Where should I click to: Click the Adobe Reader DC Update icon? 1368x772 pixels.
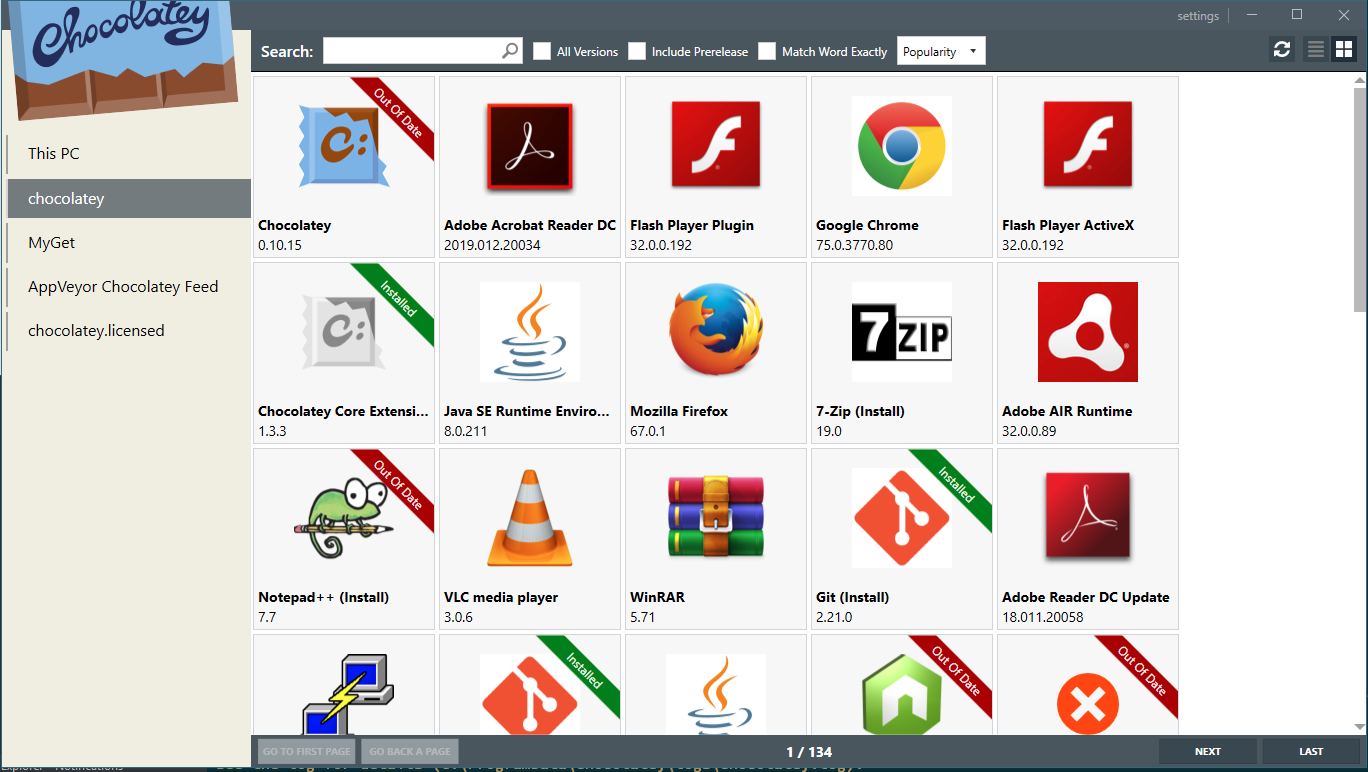point(1088,516)
